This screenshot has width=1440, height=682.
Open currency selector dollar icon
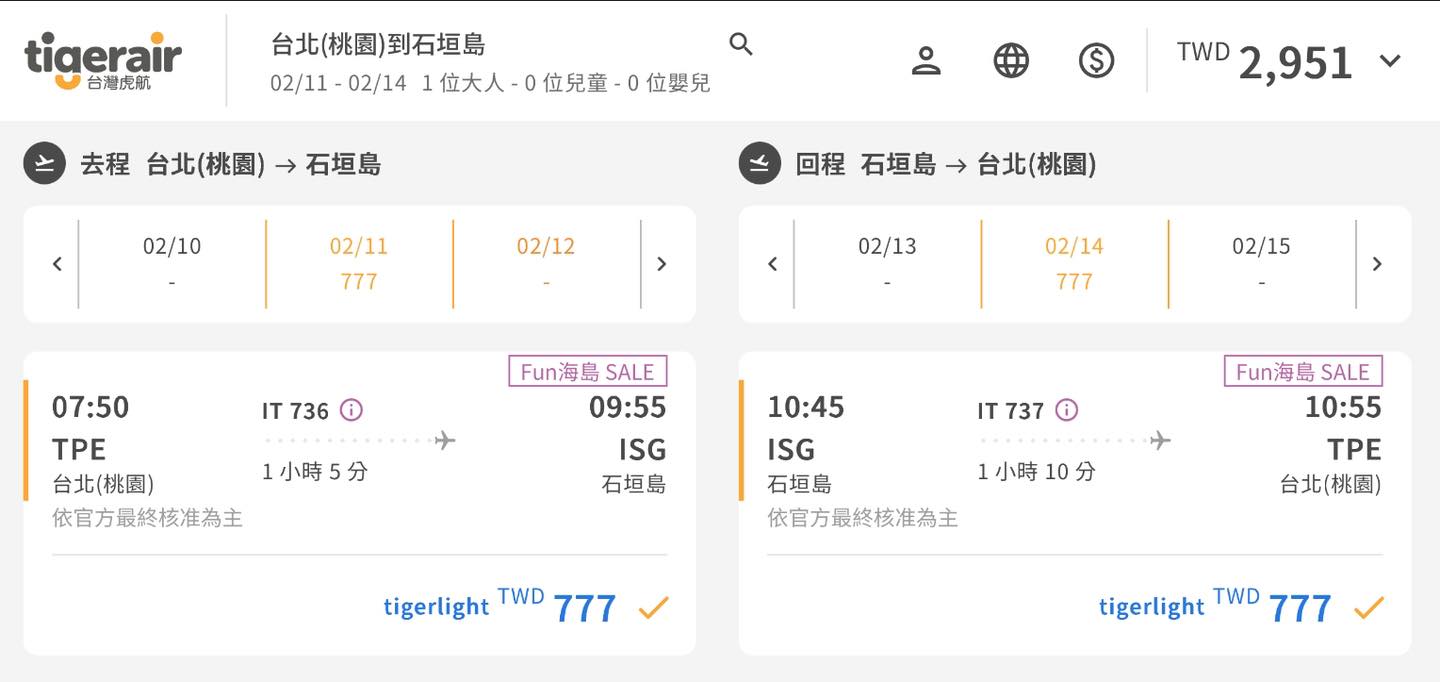(x=1096, y=61)
